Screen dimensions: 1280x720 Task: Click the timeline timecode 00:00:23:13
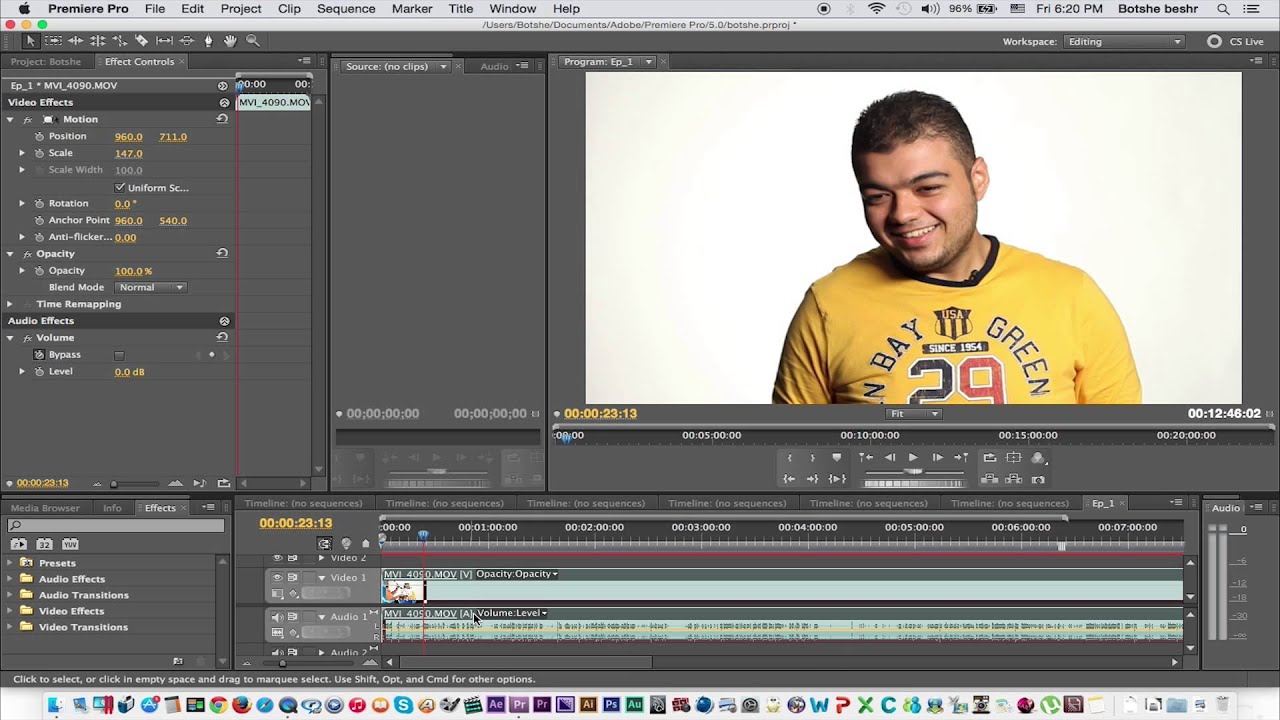295,523
